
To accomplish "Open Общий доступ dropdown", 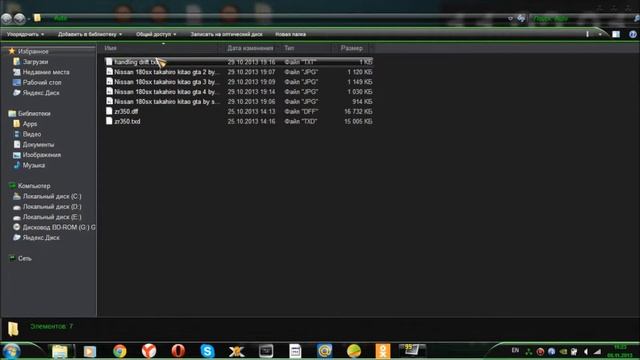I will click(x=156, y=34).
